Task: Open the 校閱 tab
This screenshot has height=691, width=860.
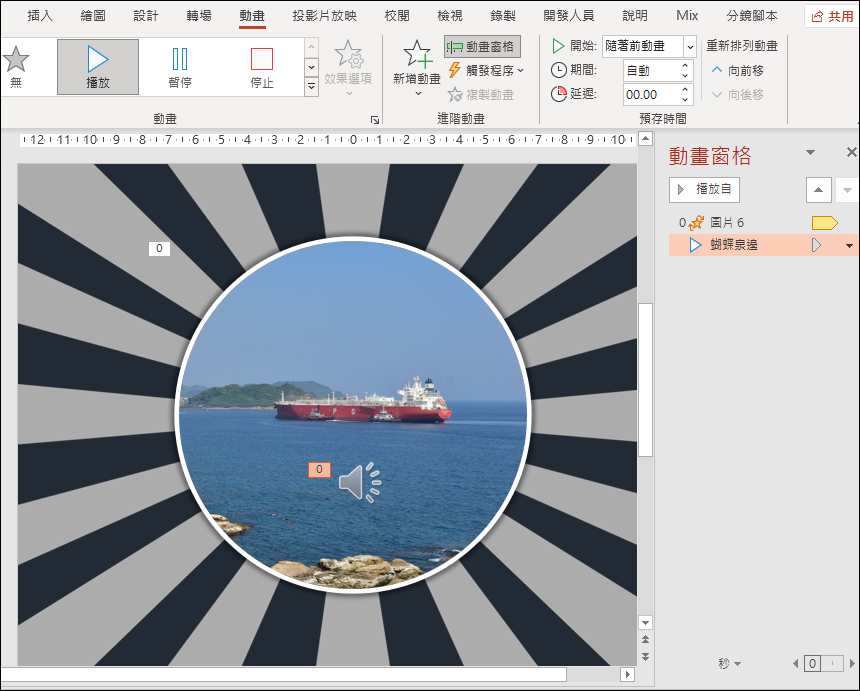Action: 397,16
